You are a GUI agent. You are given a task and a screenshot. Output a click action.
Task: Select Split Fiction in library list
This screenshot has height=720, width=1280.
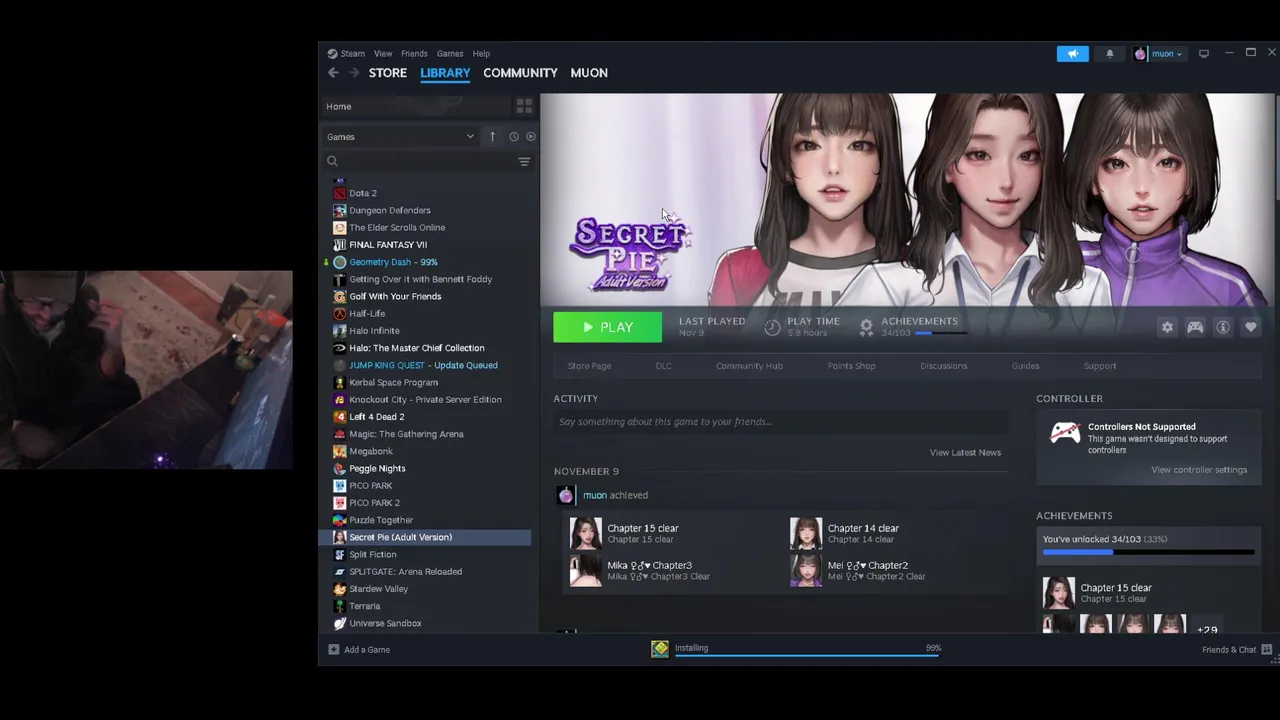click(x=373, y=555)
